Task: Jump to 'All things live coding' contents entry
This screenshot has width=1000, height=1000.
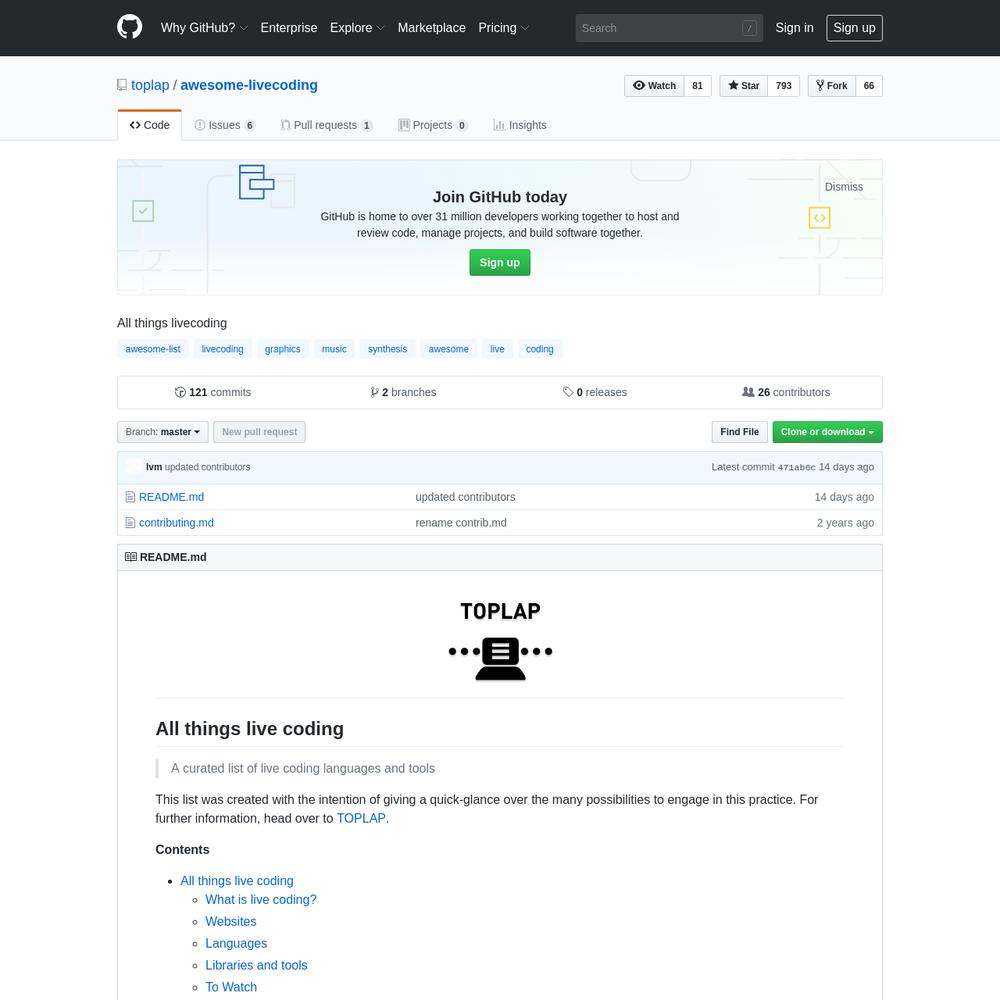Action: 237,881
